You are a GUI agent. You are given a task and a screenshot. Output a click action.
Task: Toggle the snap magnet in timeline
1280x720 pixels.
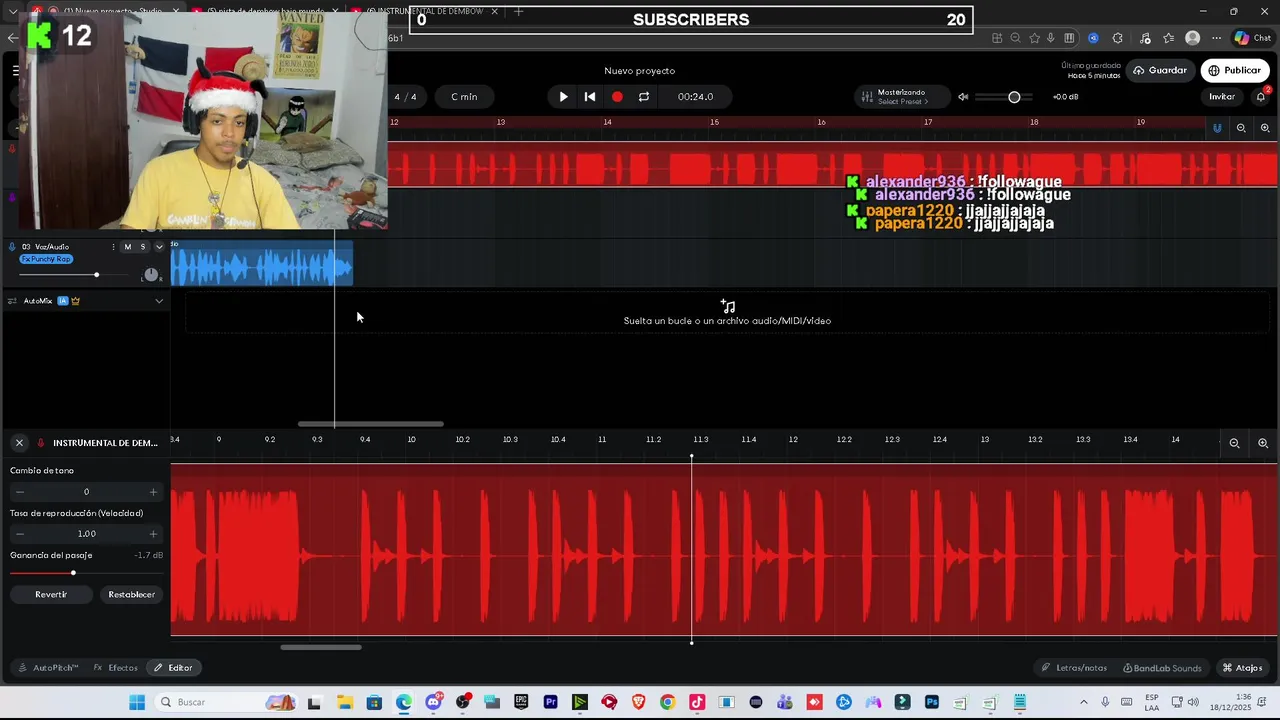point(1217,128)
